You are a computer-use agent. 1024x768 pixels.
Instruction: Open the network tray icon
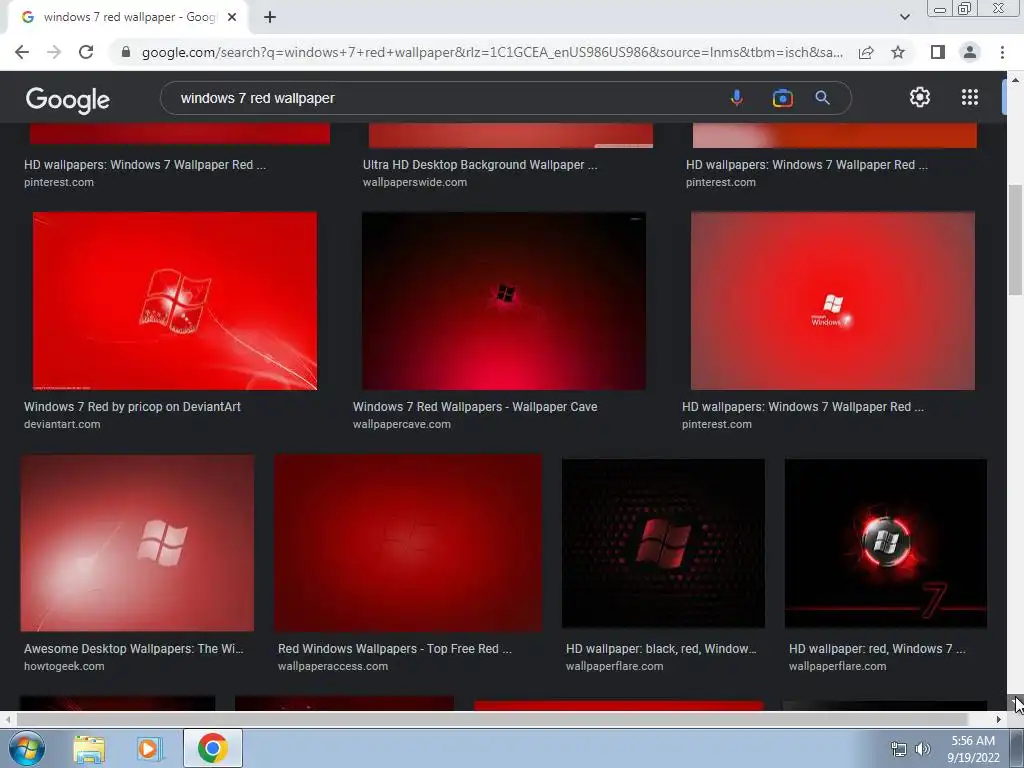pos(899,749)
